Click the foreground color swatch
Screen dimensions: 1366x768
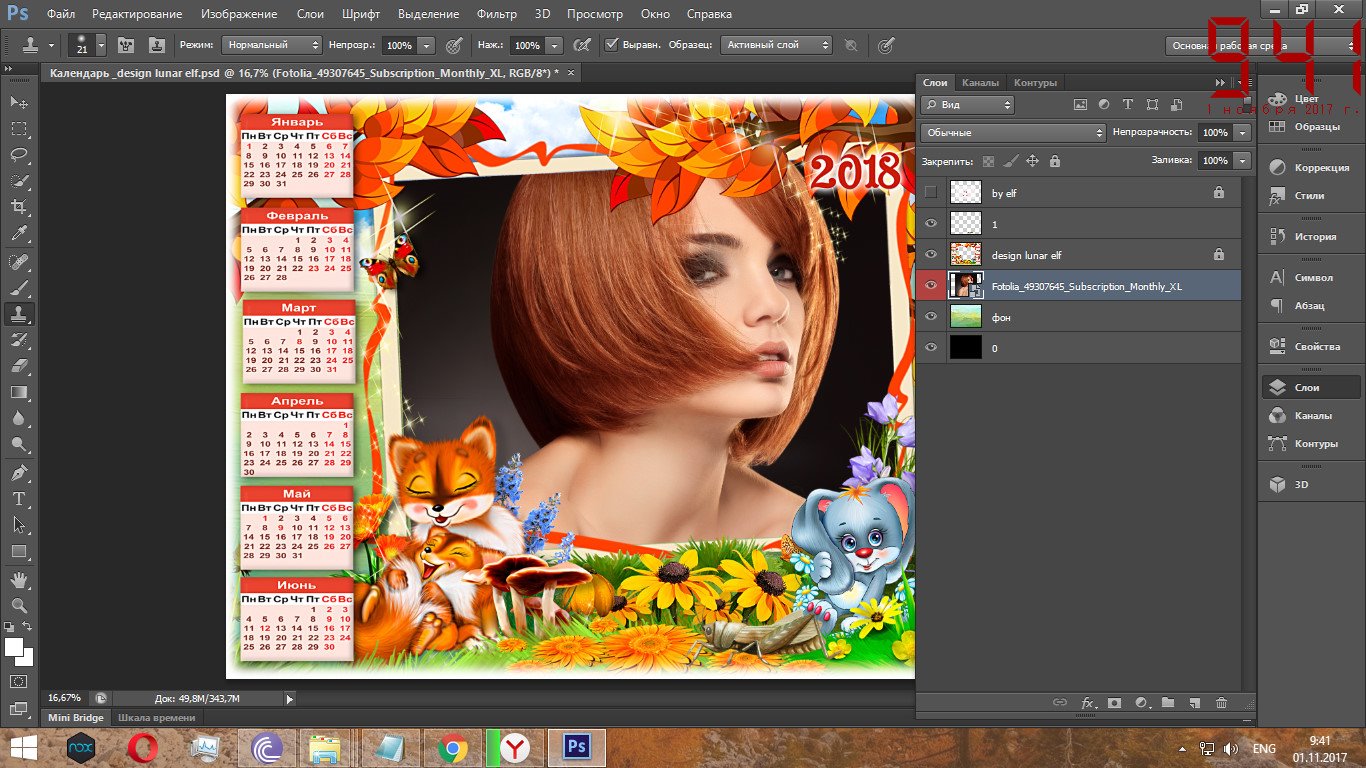tap(13, 647)
